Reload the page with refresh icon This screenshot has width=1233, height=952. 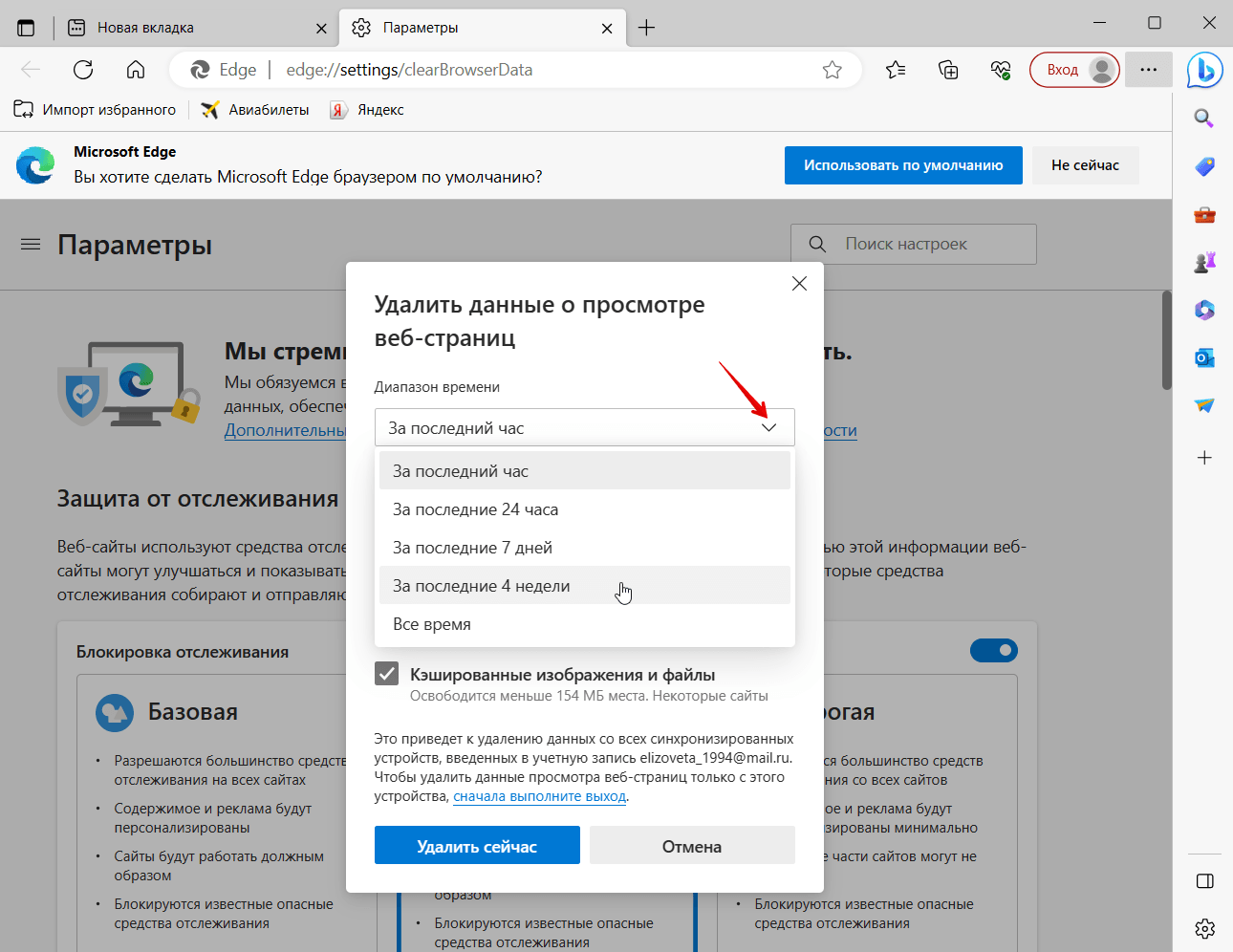[x=83, y=70]
